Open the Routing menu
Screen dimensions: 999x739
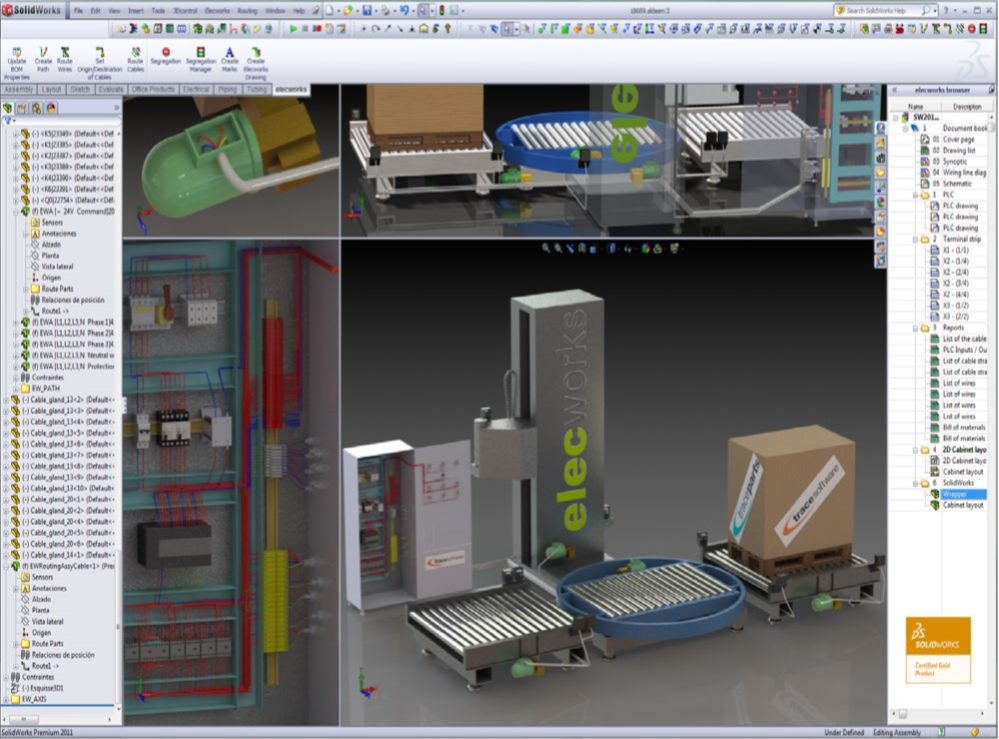[247, 11]
